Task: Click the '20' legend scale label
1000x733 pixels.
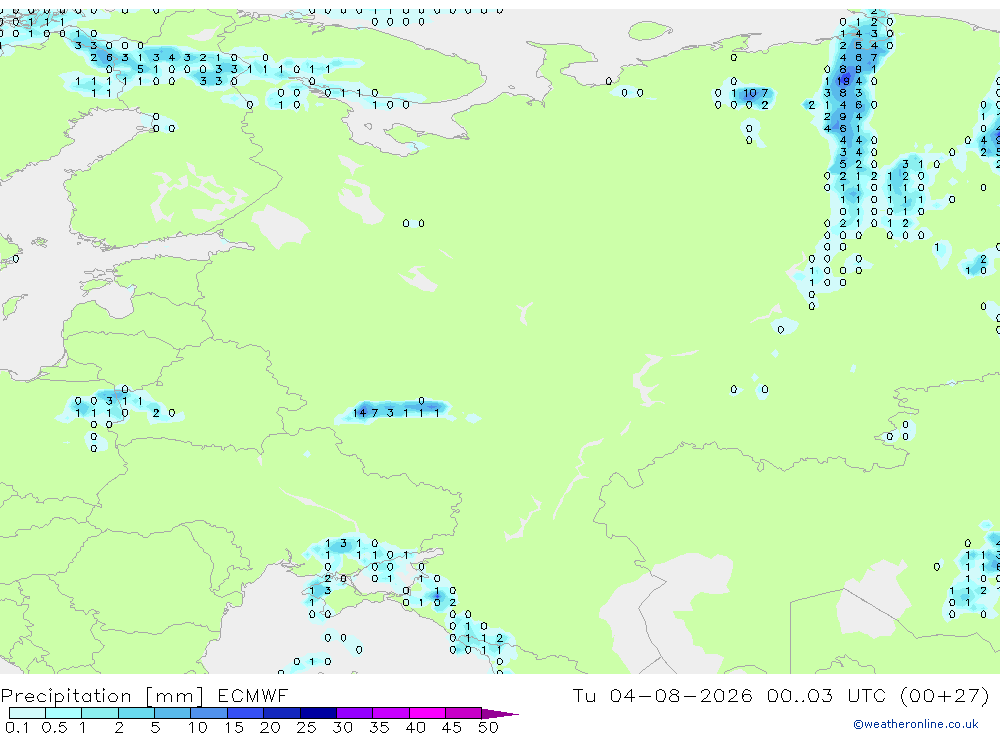Action: tap(270, 727)
